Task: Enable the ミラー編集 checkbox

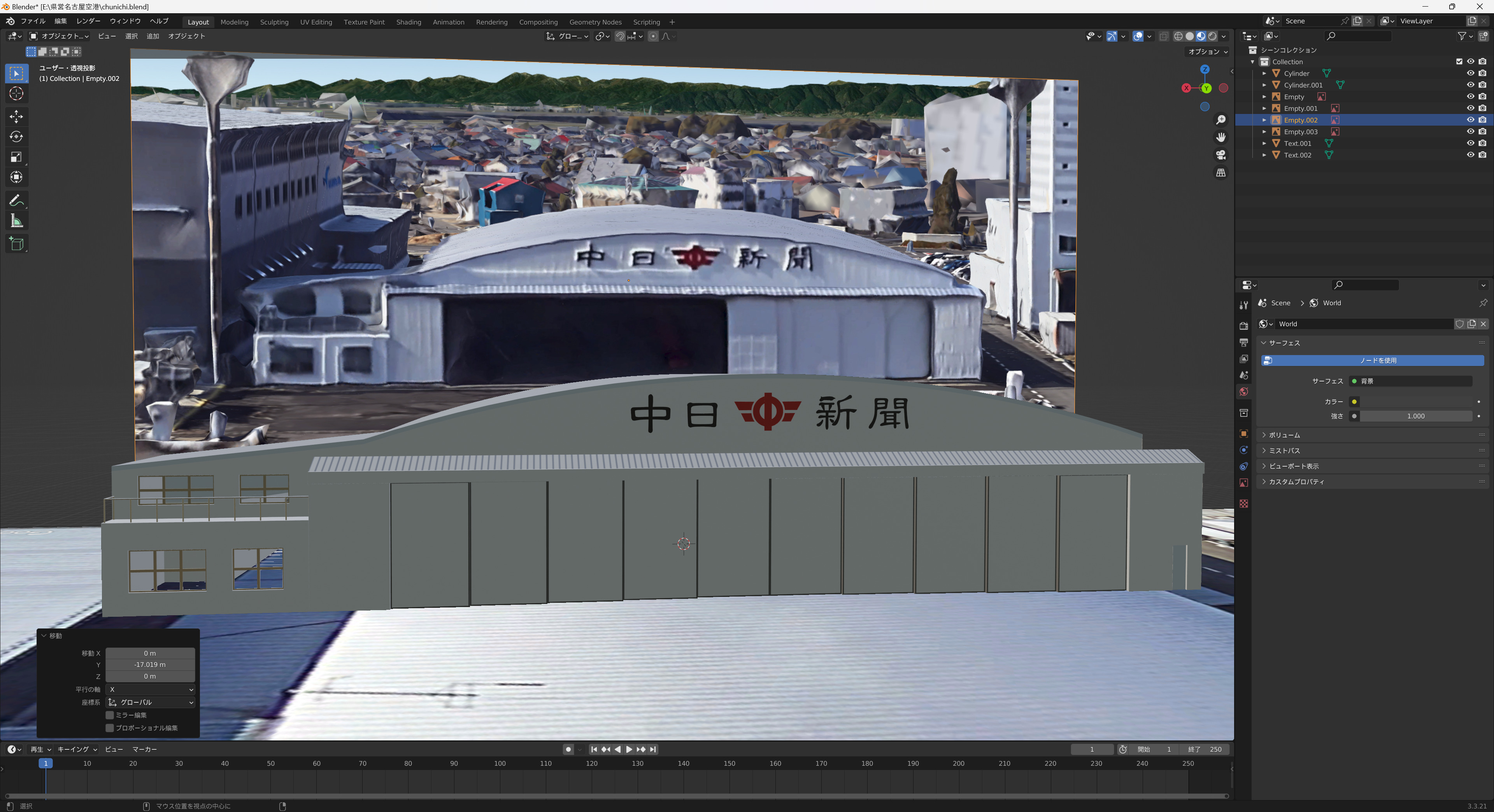Action: (110, 715)
